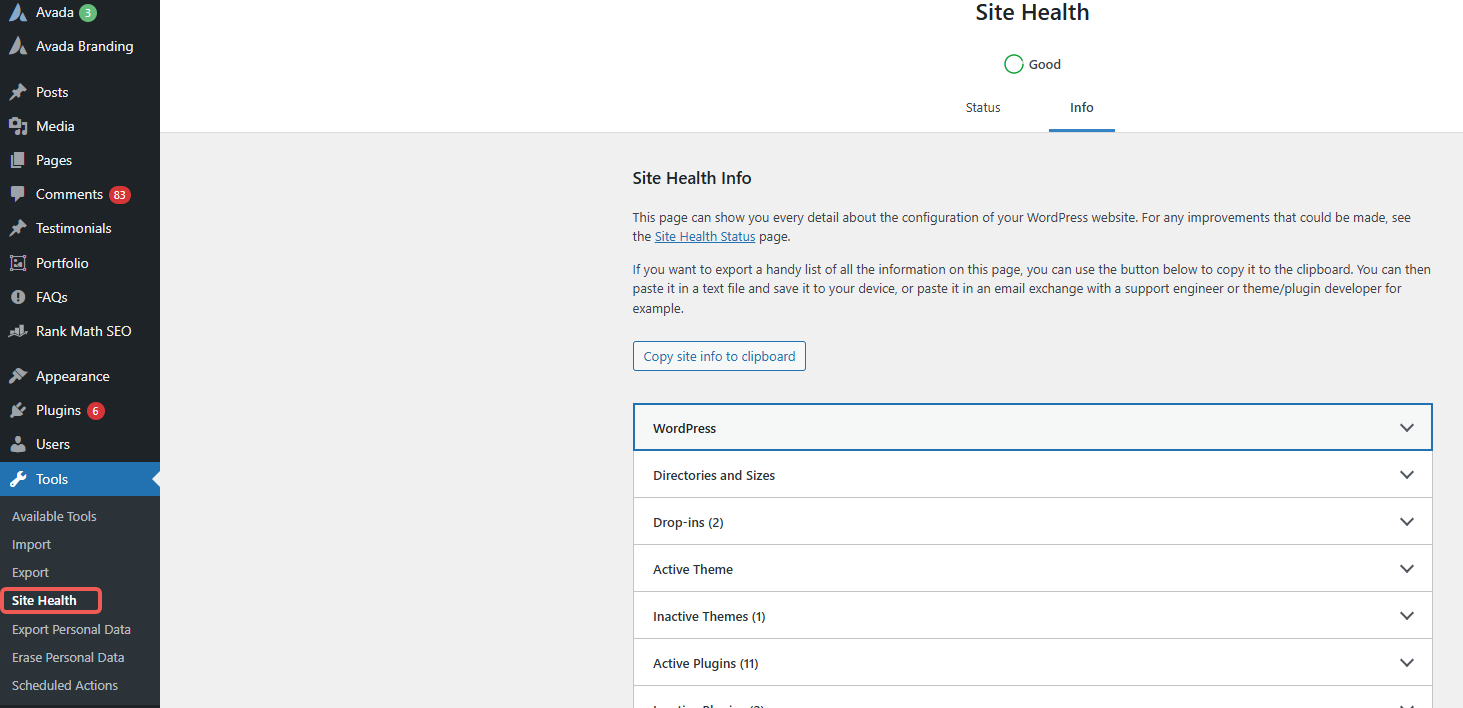This screenshot has height=708, width=1463.
Task: Expand the WordPress info section
Action: click(1032, 428)
